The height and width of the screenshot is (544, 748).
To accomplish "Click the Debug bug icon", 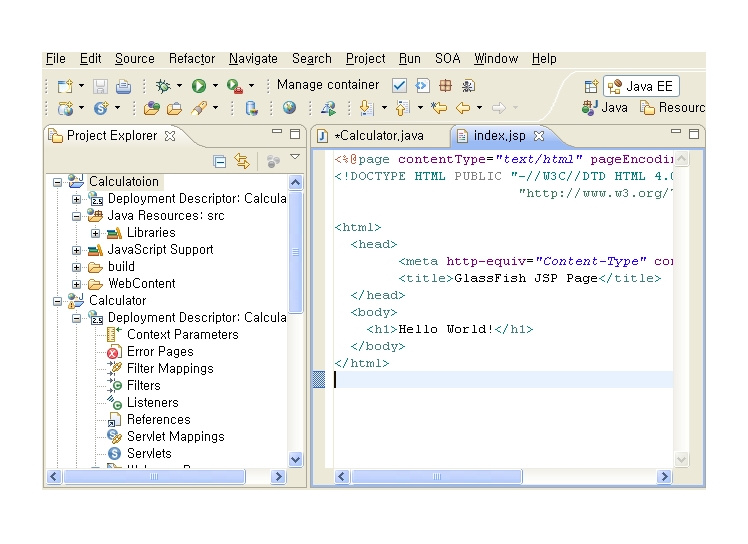I will point(163,86).
